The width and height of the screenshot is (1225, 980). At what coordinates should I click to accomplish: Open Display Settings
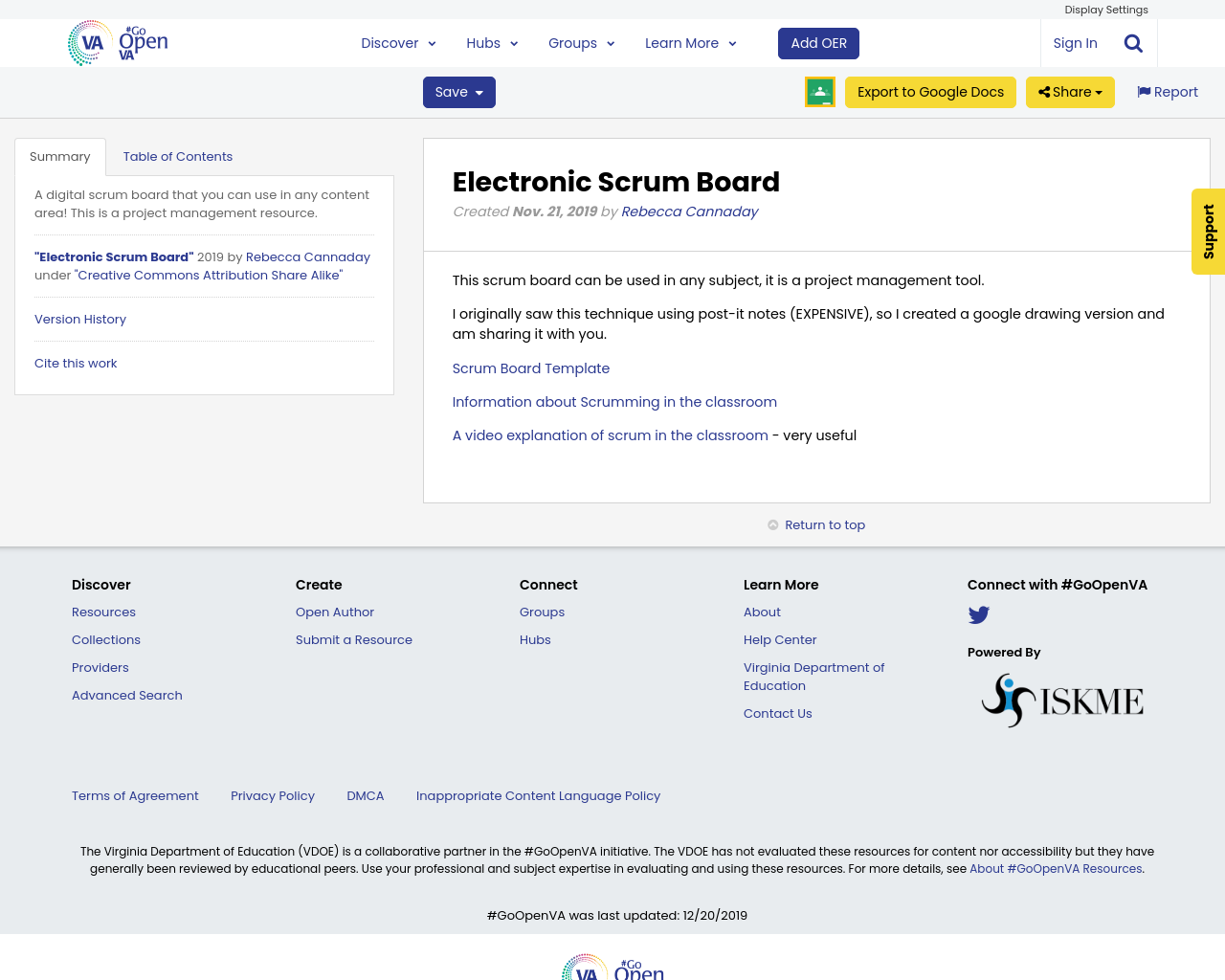click(x=1105, y=10)
